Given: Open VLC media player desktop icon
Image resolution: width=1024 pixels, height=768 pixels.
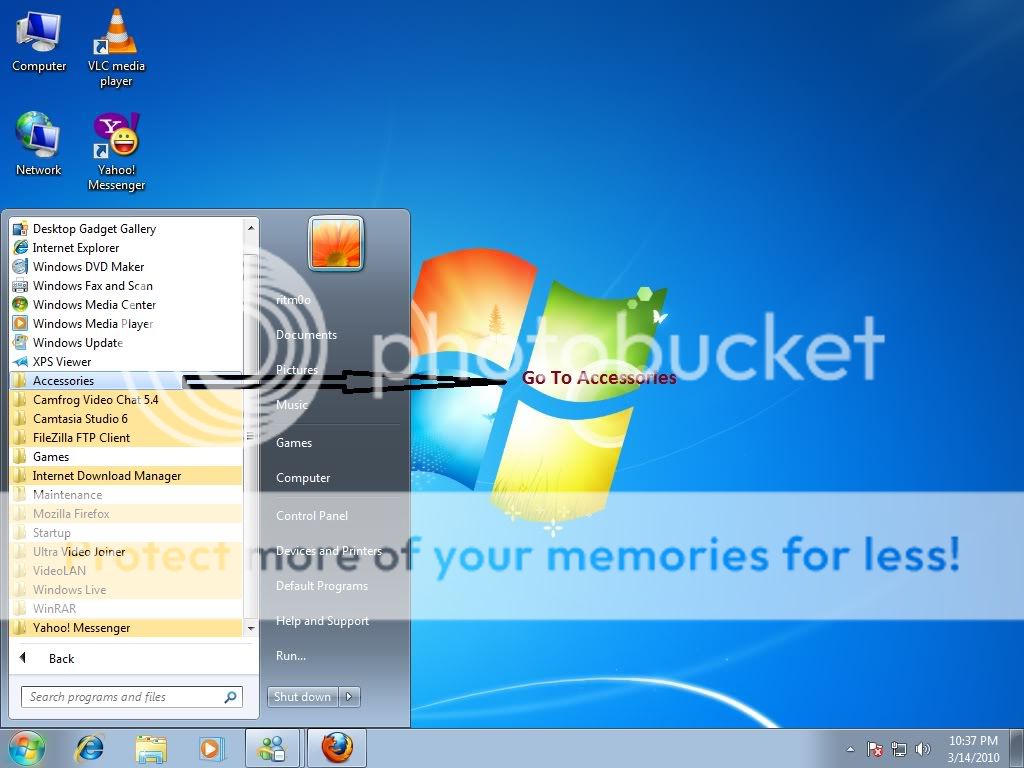Looking at the screenshot, I should (x=116, y=35).
